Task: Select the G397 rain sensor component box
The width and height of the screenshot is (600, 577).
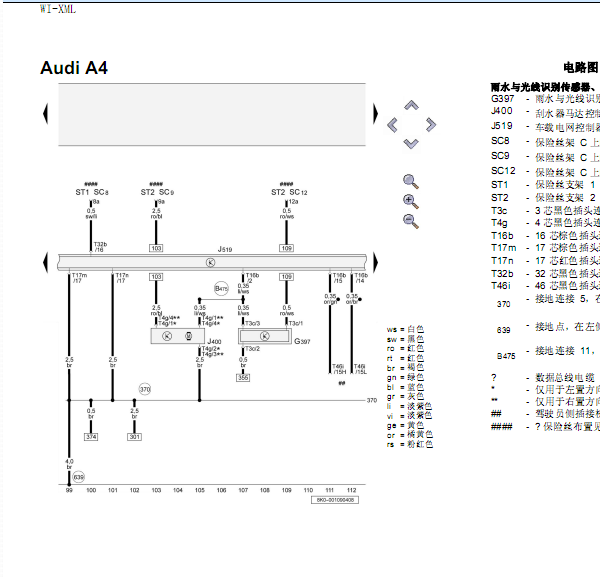Action: tap(265, 336)
